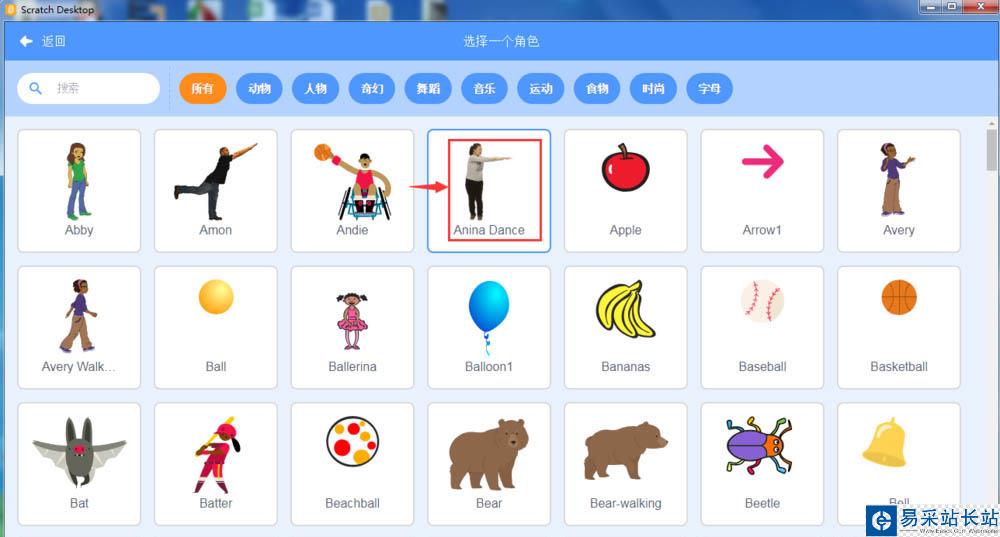
Task: Click the 搜索 search input field
Action: pyautogui.click(x=89, y=89)
